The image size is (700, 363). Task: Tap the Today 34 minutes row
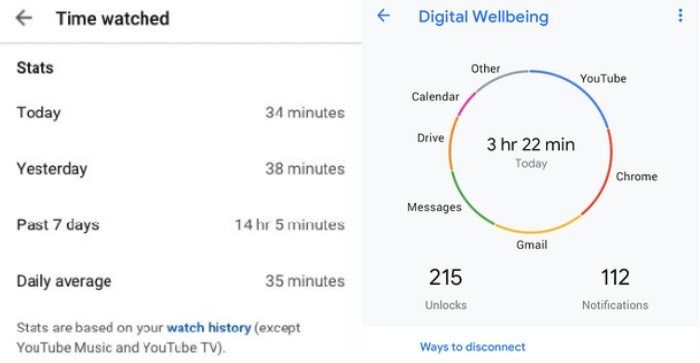click(x=181, y=113)
